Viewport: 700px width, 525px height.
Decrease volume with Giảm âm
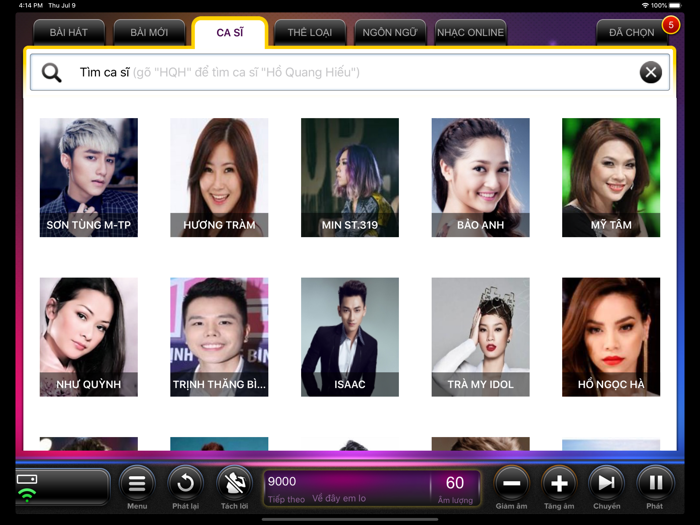(x=512, y=483)
